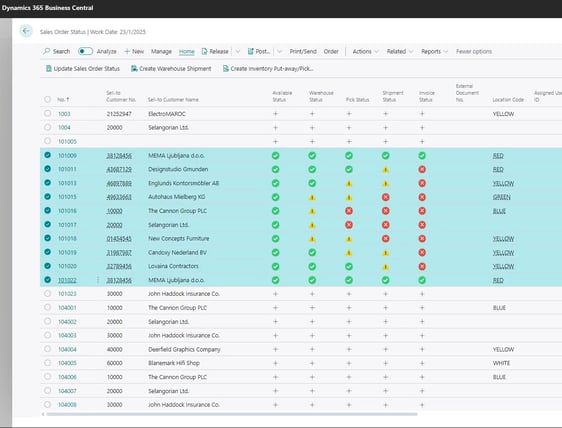Select row 1003 checkbox

(47, 114)
